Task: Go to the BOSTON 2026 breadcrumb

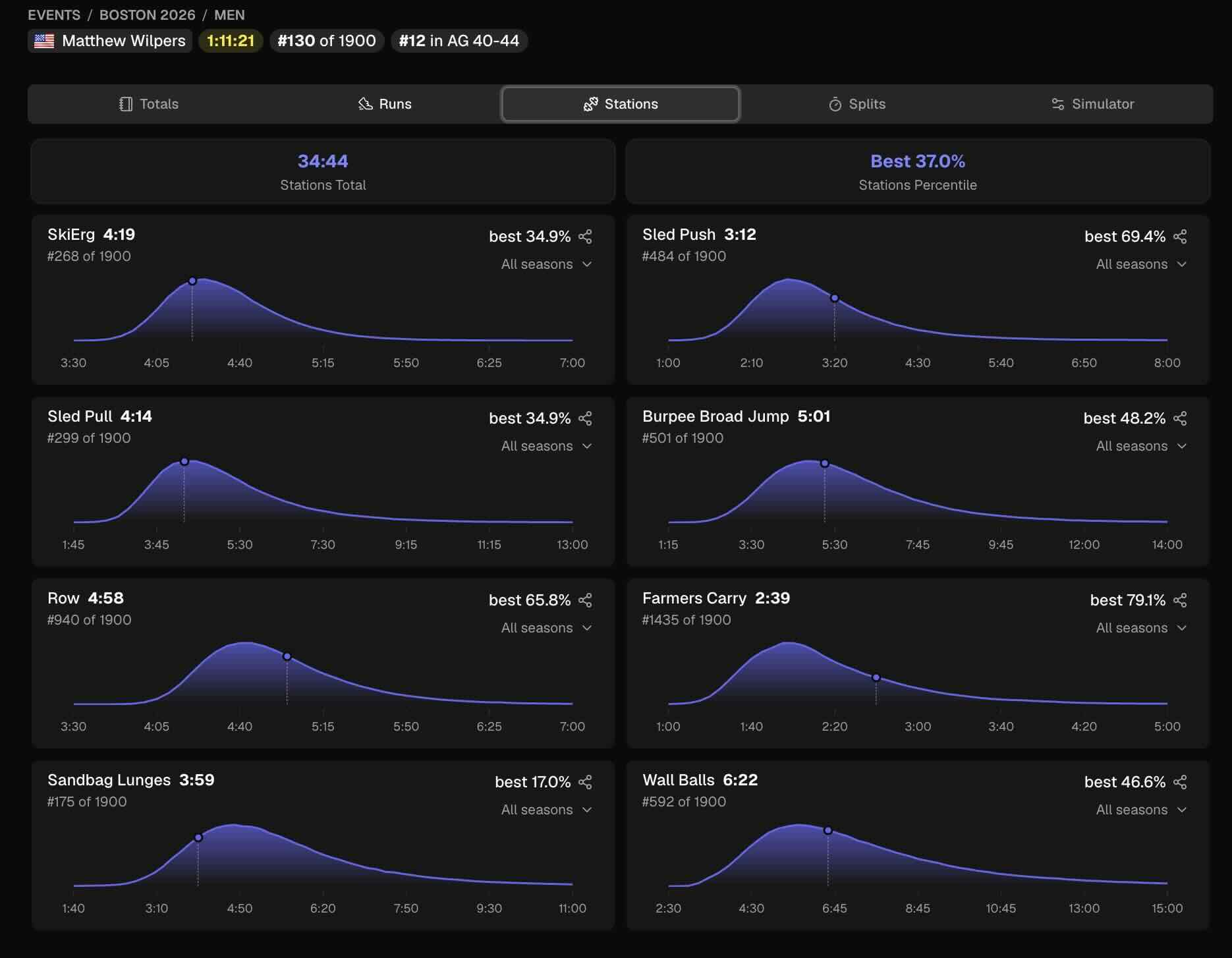Action: [148, 14]
